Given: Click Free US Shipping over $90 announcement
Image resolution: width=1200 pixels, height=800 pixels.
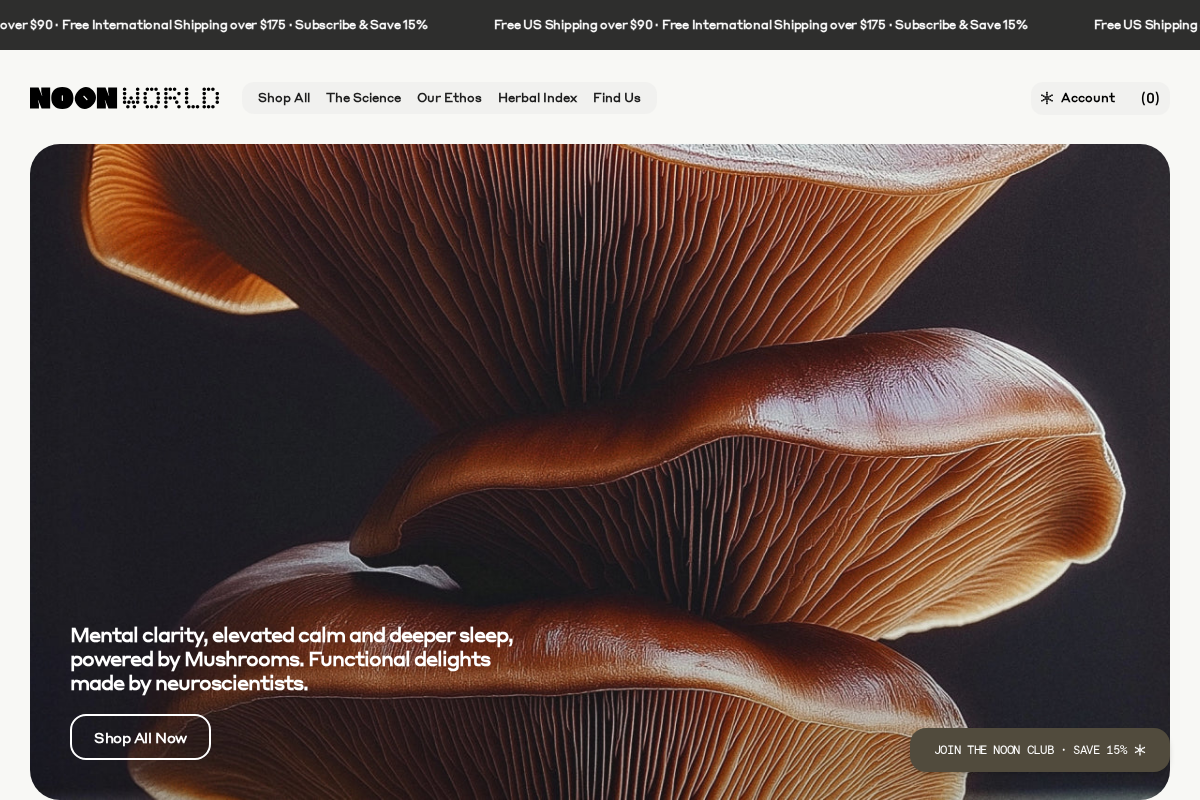Looking at the screenshot, I should coord(573,25).
